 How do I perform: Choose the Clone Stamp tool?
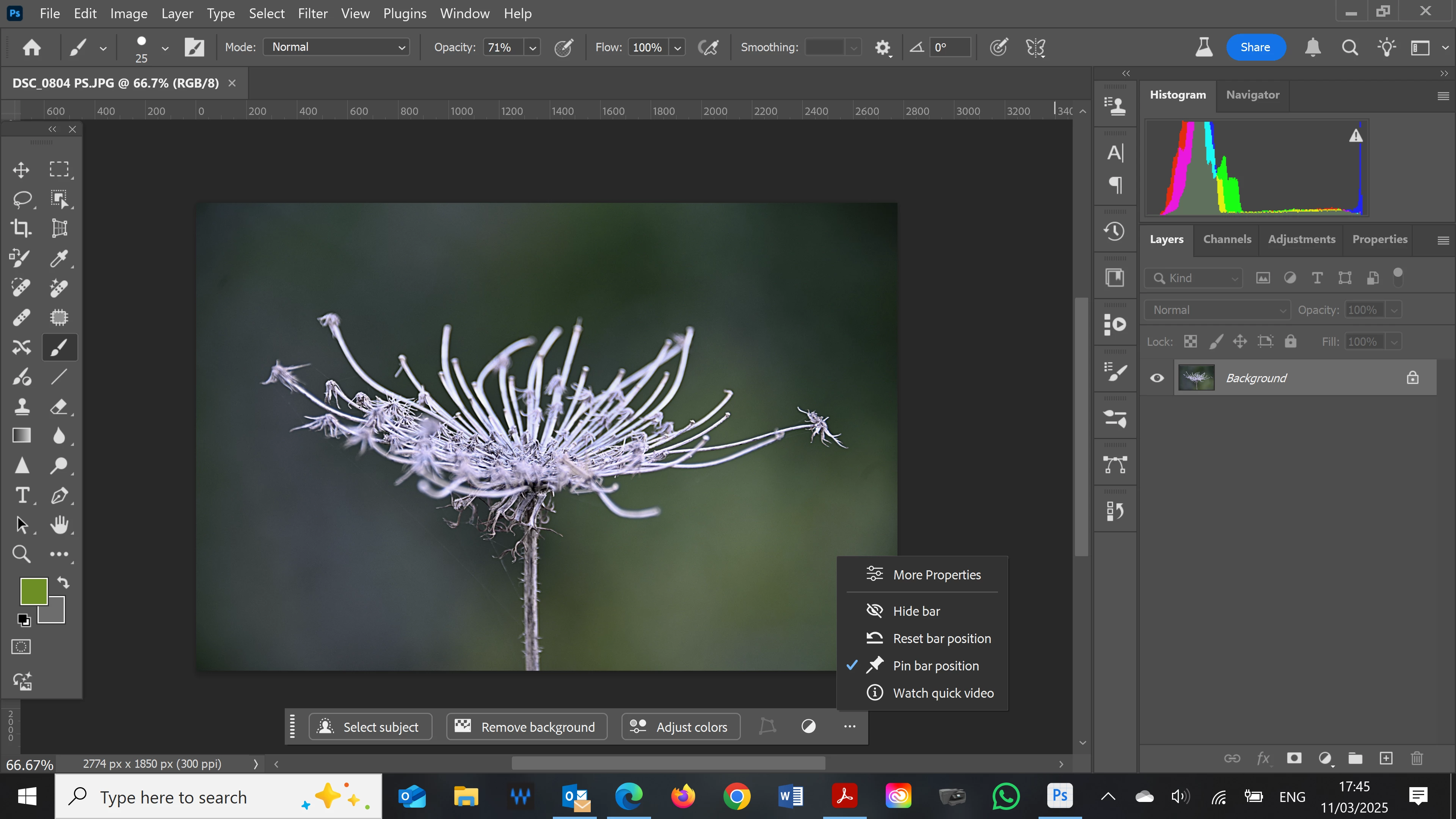22,406
